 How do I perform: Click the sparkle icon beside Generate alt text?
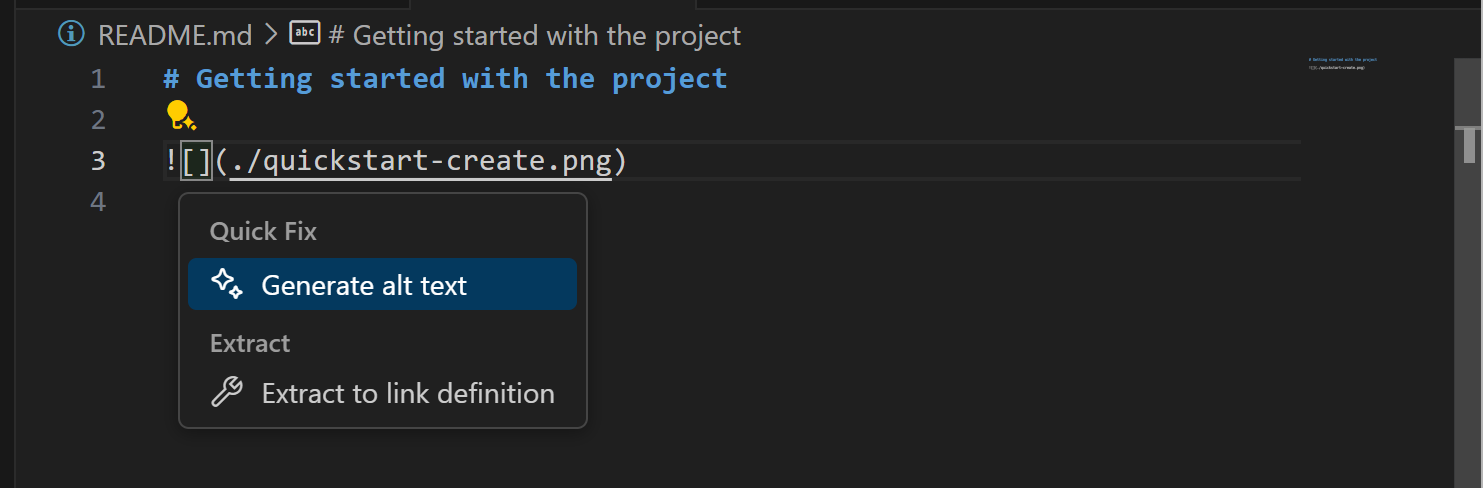pyautogui.click(x=227, y=285)
